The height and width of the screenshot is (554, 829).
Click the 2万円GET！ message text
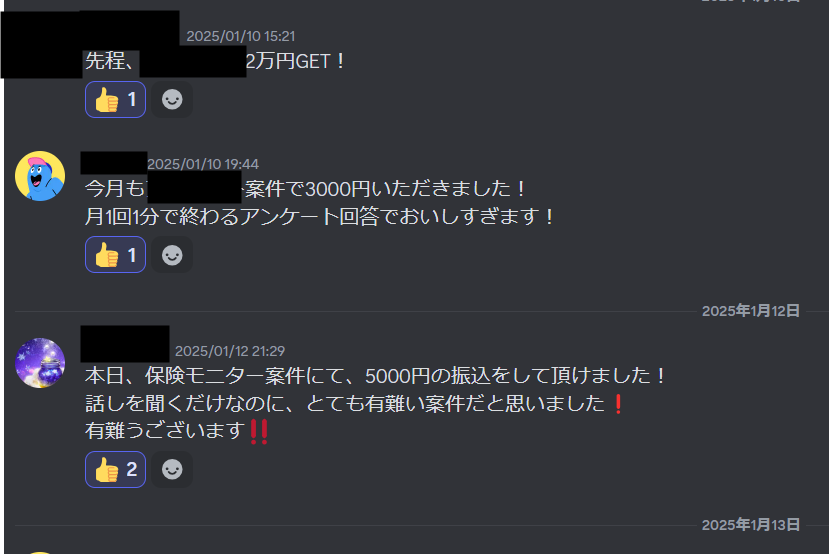(296, 61)
